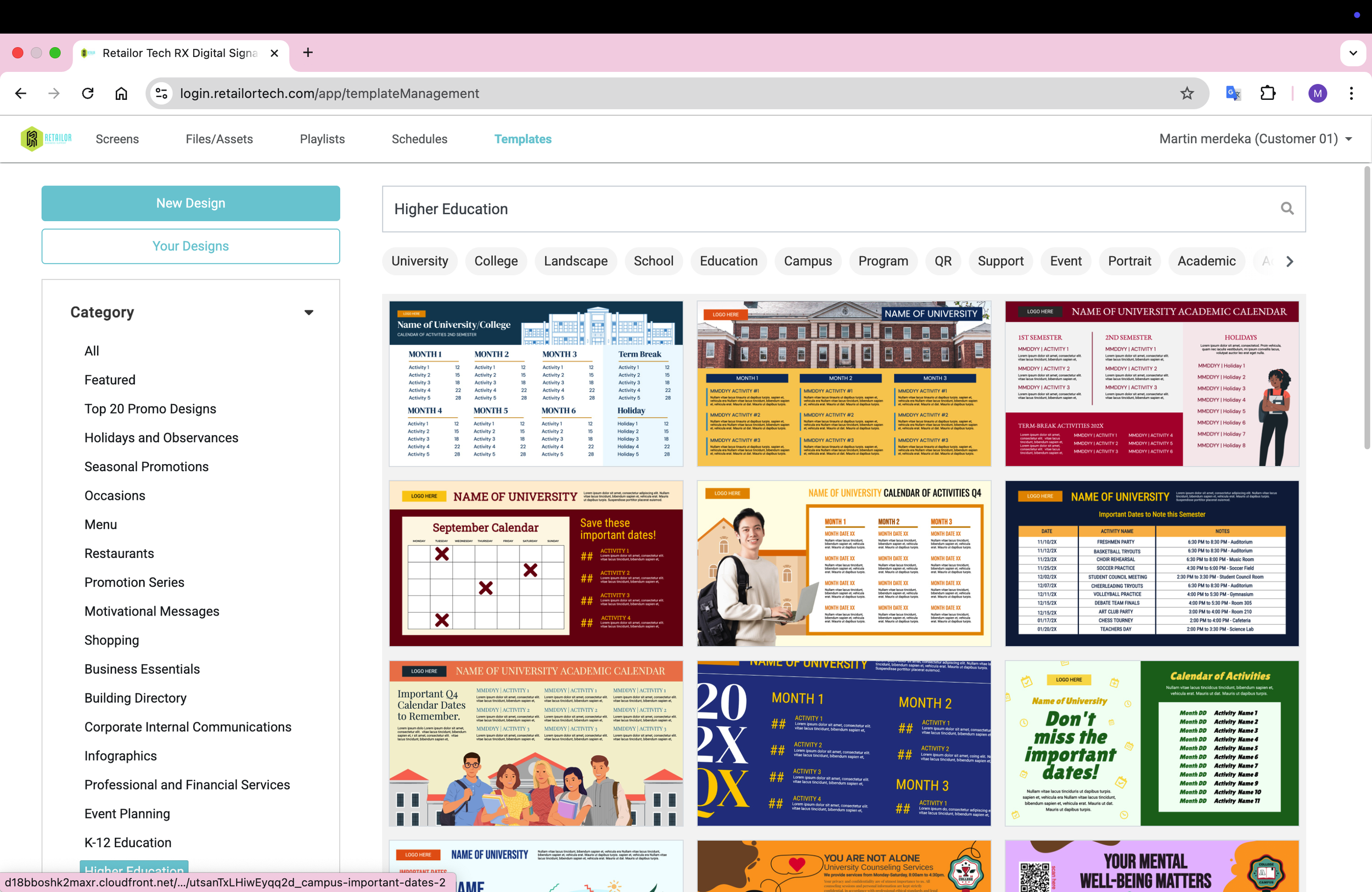Open Google Translate in the address bar
1372x892 pixels.
(1233, 93)
